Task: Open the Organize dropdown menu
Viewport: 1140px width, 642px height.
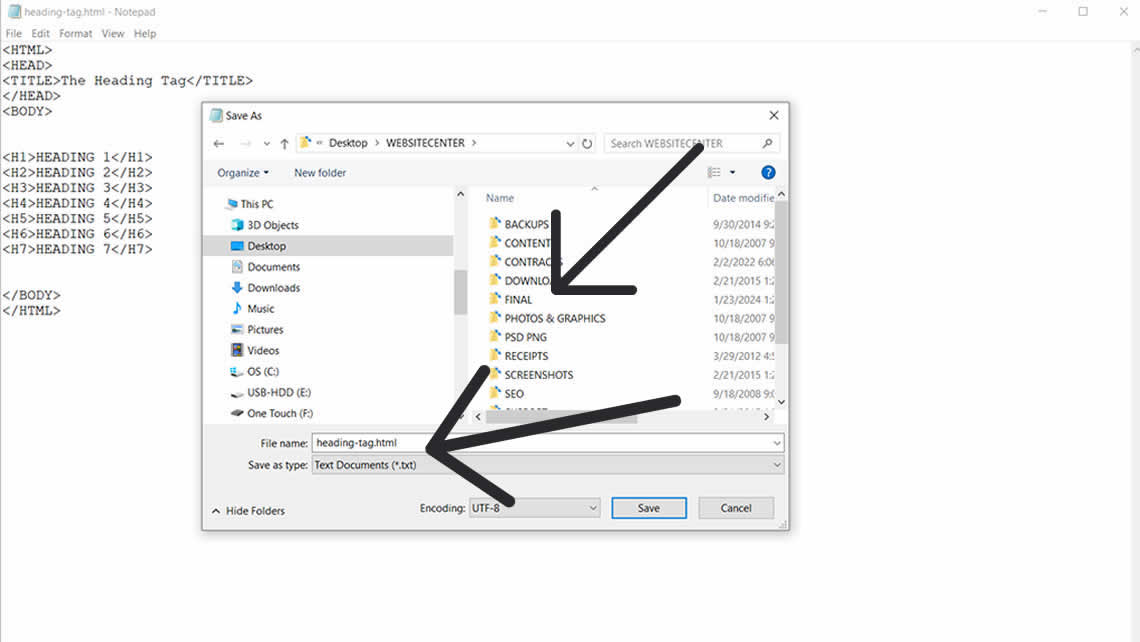Action: click(x=243, y=173)
